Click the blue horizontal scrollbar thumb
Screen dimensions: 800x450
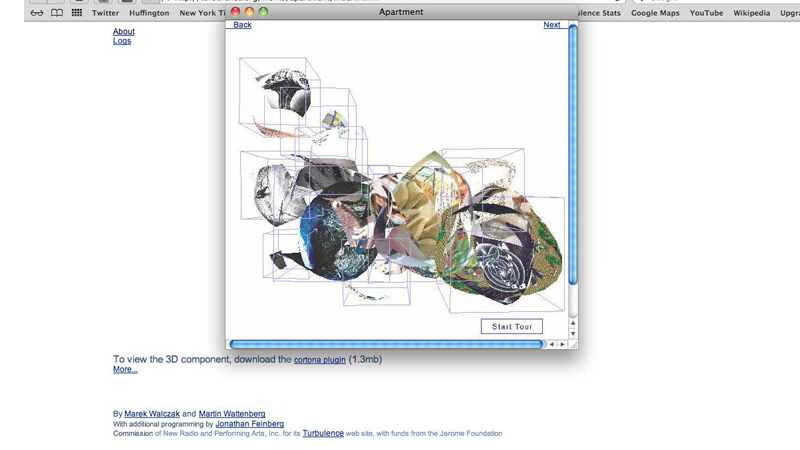pos(386,344)
